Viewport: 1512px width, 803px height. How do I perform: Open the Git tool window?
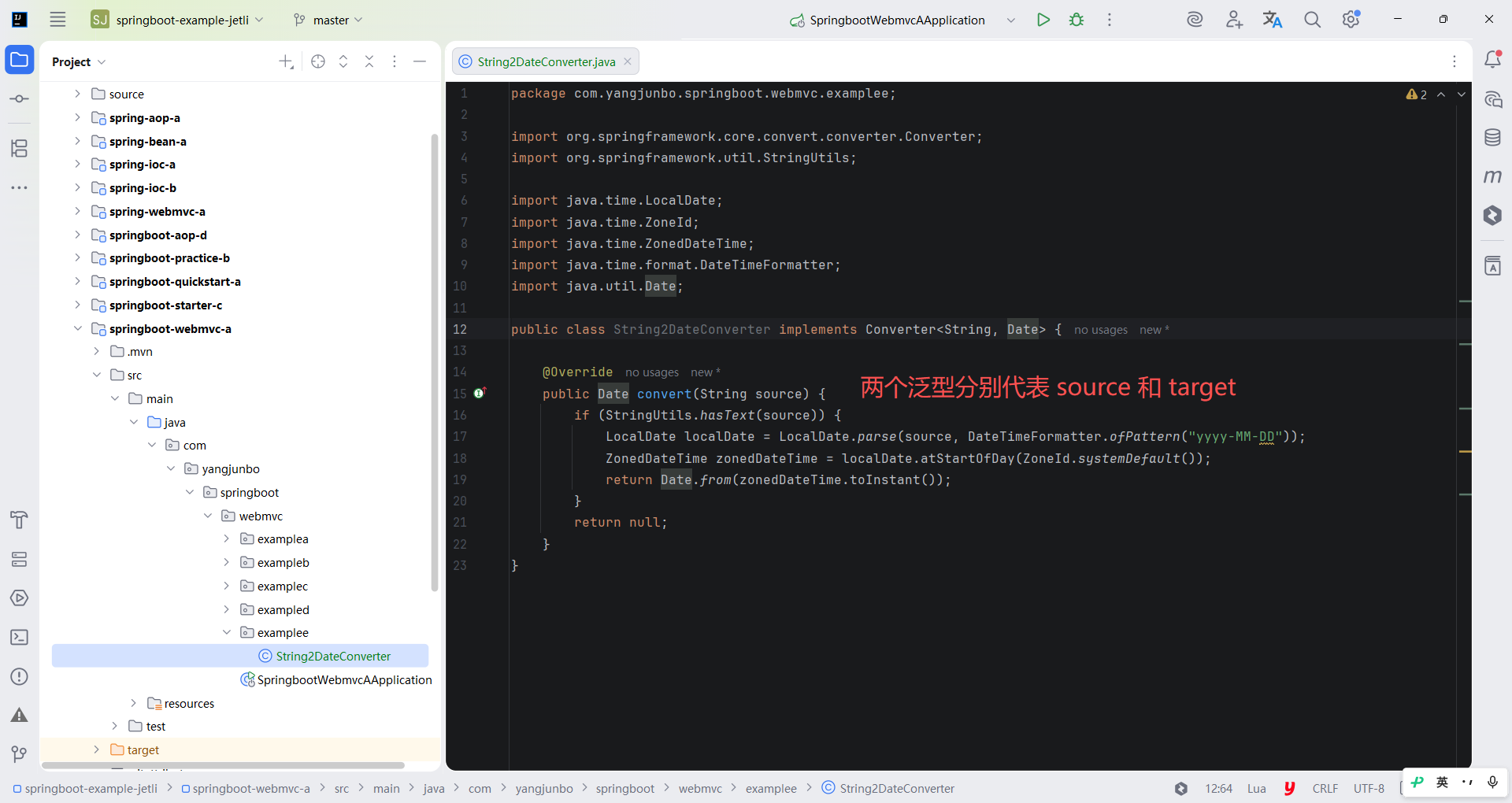(20, 754)
